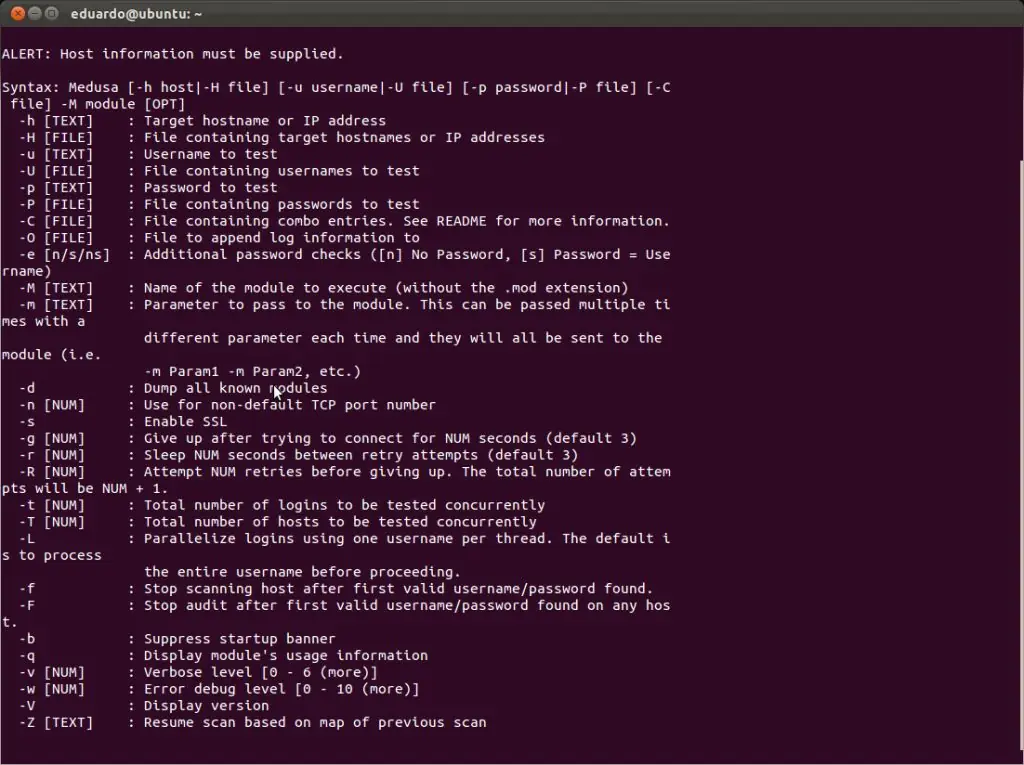The width and height of the screenshot is (1024, 765).
Task: Click 'Verbose level [0 - 6 (more)]' text
Action: click(x=260, y=672)
